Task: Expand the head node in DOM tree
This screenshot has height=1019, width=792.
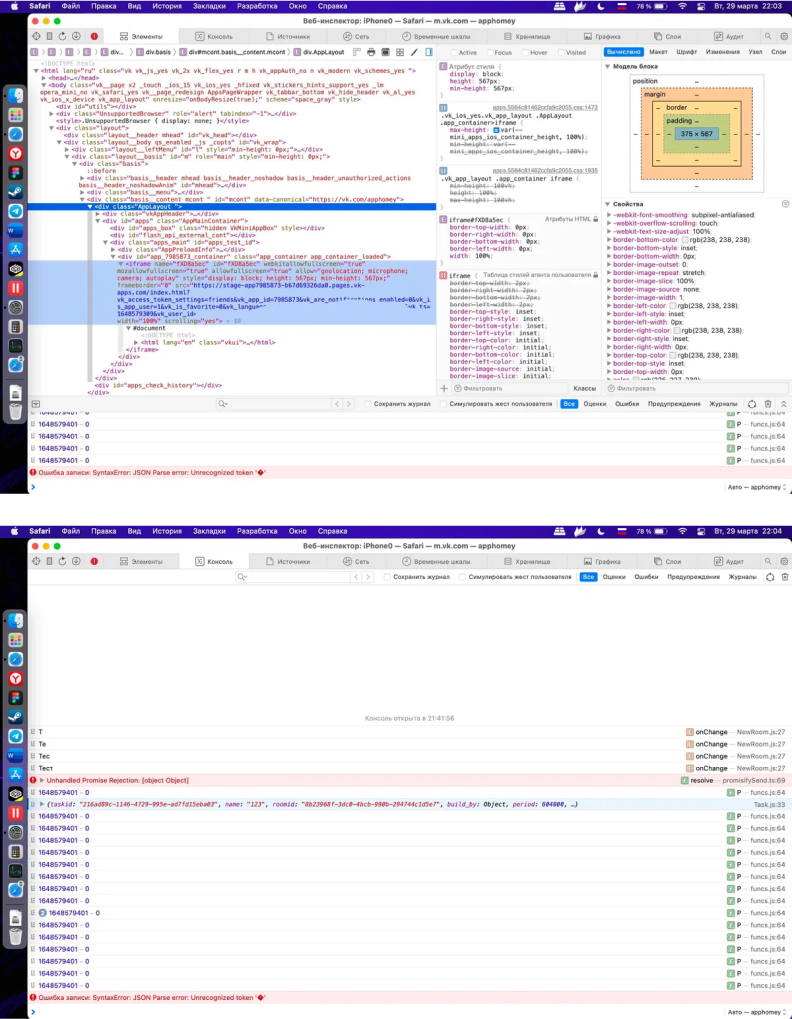Action: 44,78
